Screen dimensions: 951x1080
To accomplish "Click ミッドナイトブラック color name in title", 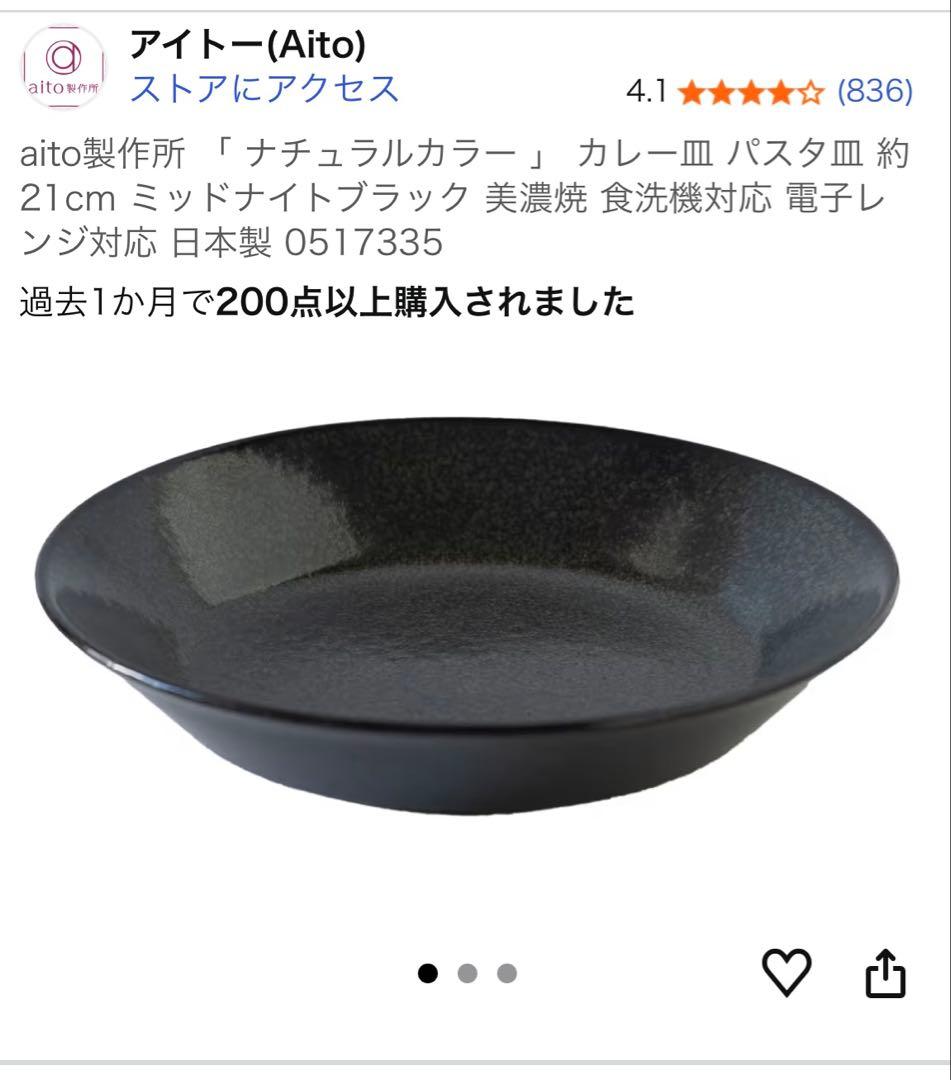I will click(300, 198).
